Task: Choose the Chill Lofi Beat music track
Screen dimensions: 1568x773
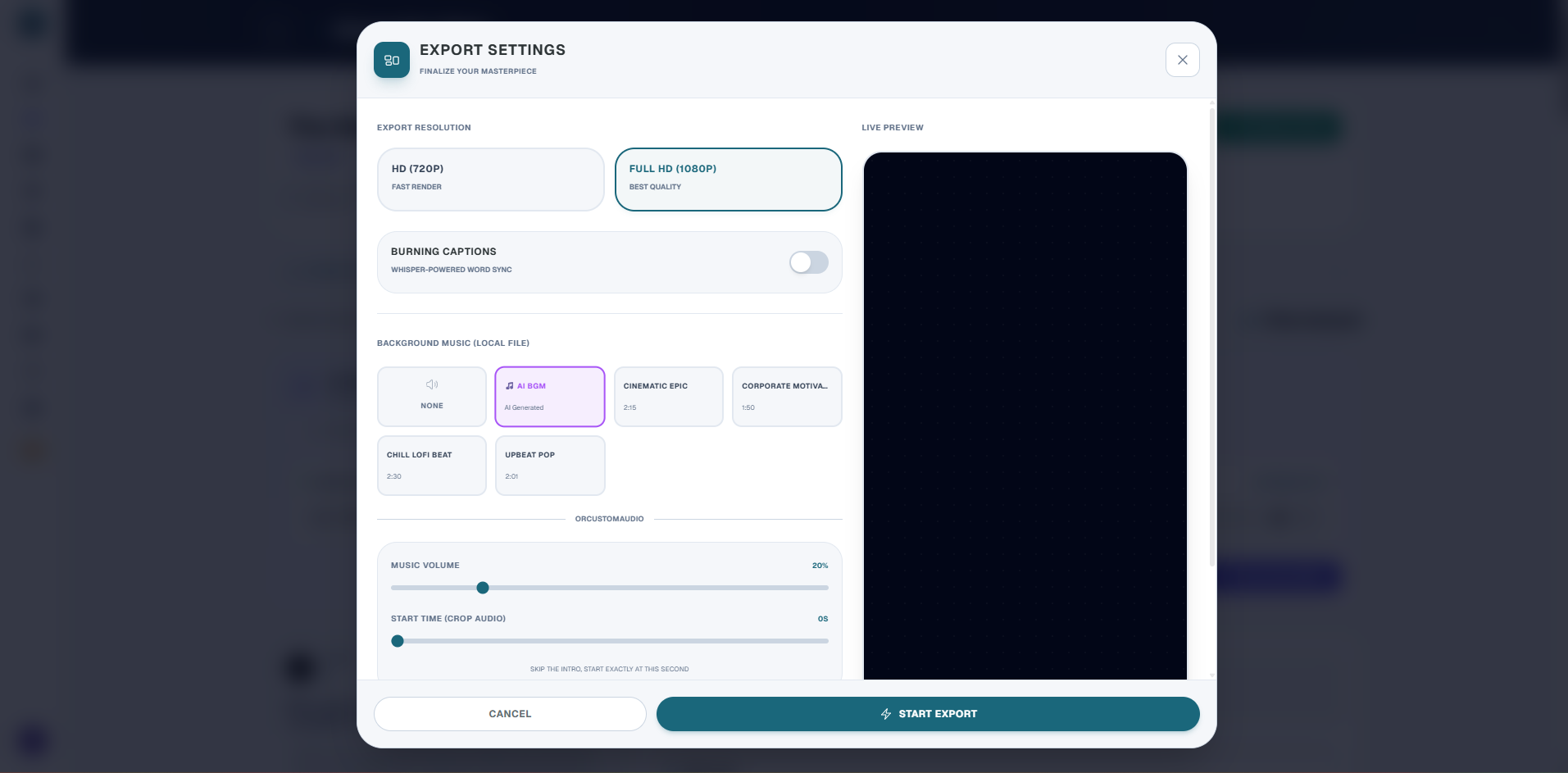Action: pos(432,466)
